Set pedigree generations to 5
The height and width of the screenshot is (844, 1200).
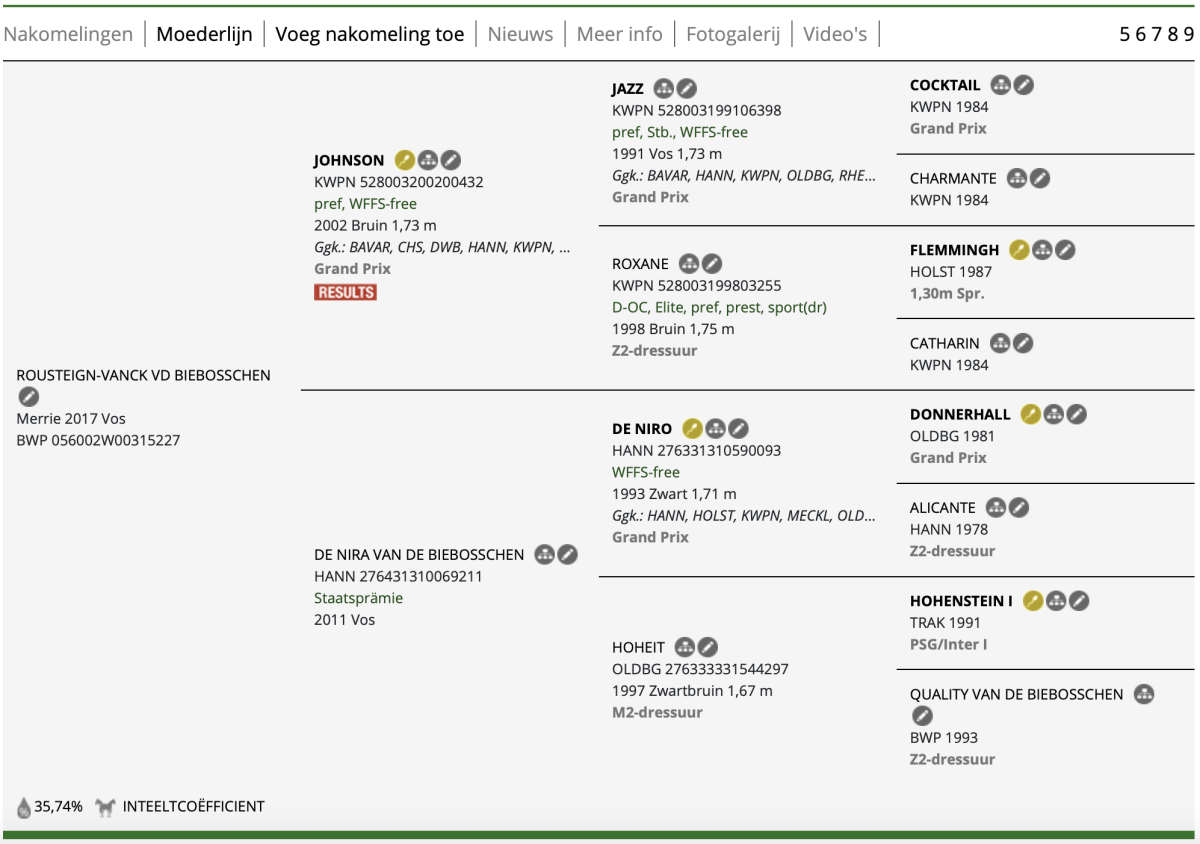(x=1125, y=34)
